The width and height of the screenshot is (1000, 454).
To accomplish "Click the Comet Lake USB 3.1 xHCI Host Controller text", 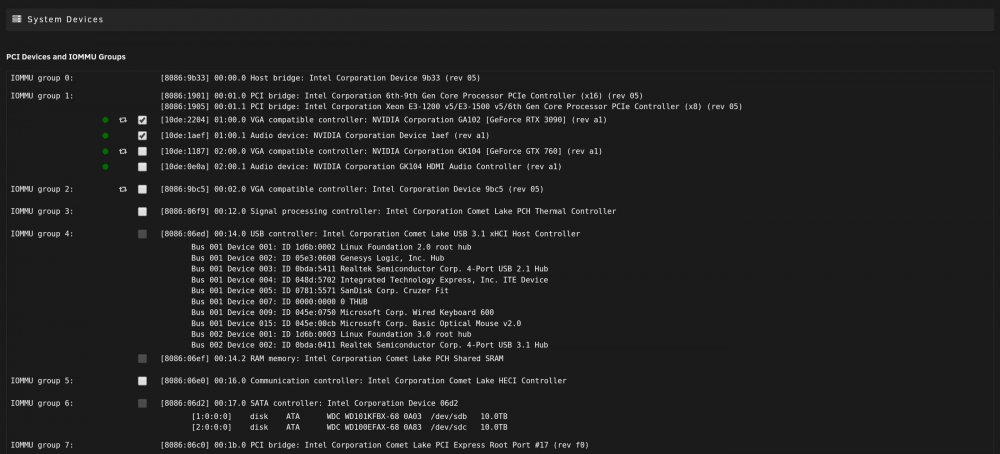I will [371, 234].
